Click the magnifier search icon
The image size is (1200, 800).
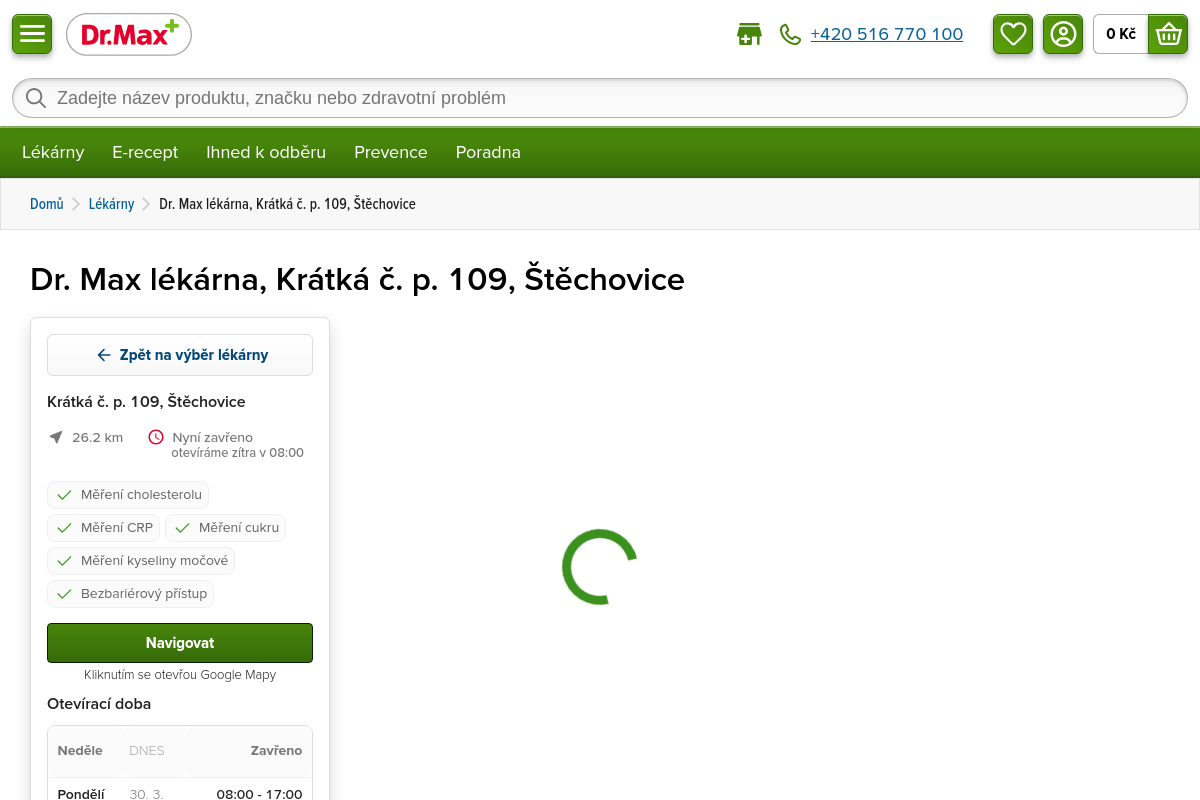point(36,98)
